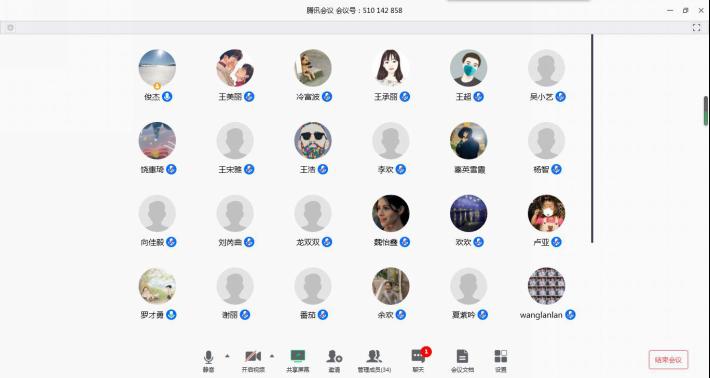The image size is (710, 378).
Task: Open settings grid icon
Action: 501,361
